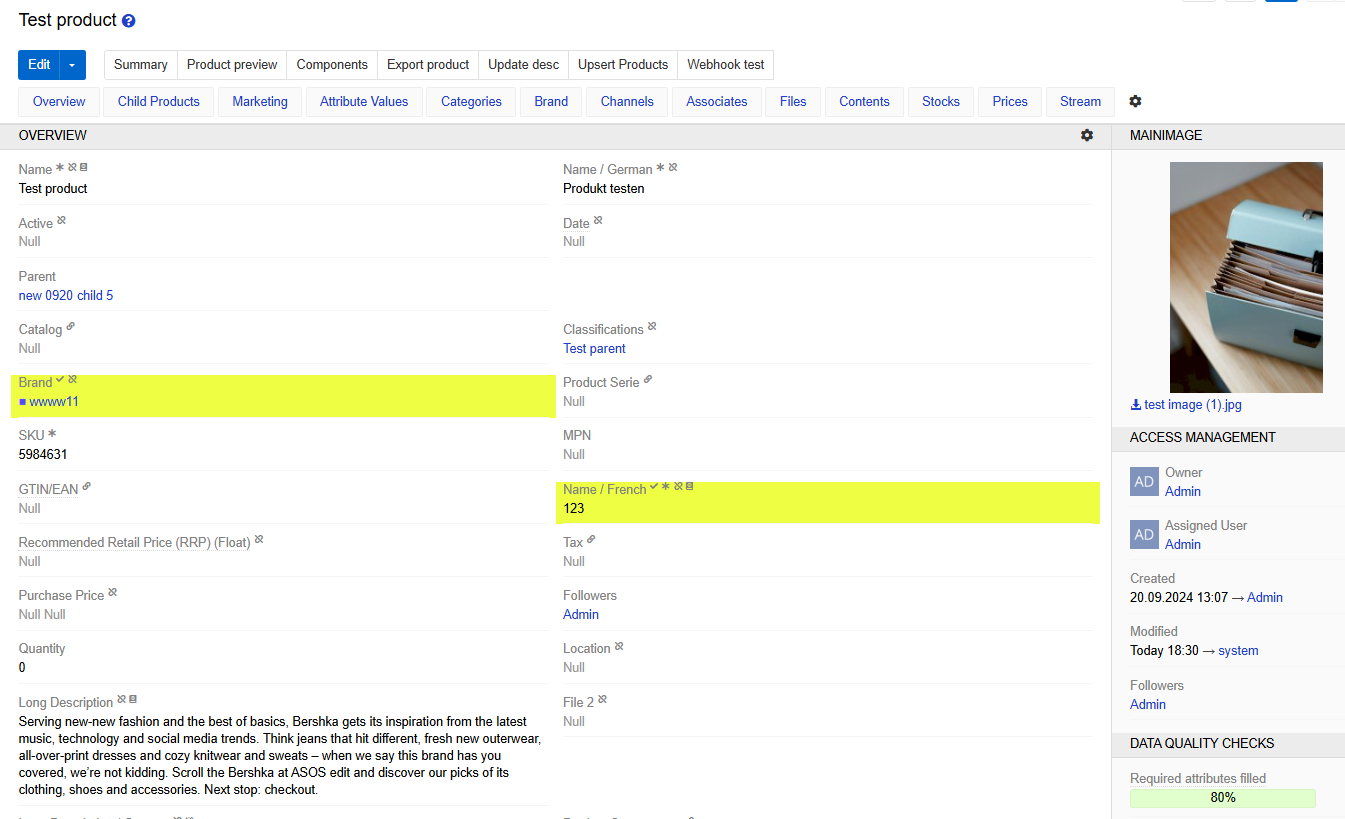Viewport: 1345px width, 819px height.
Task: Click the unlinked icon beside Classifications
Action: (x=652, y=327)
